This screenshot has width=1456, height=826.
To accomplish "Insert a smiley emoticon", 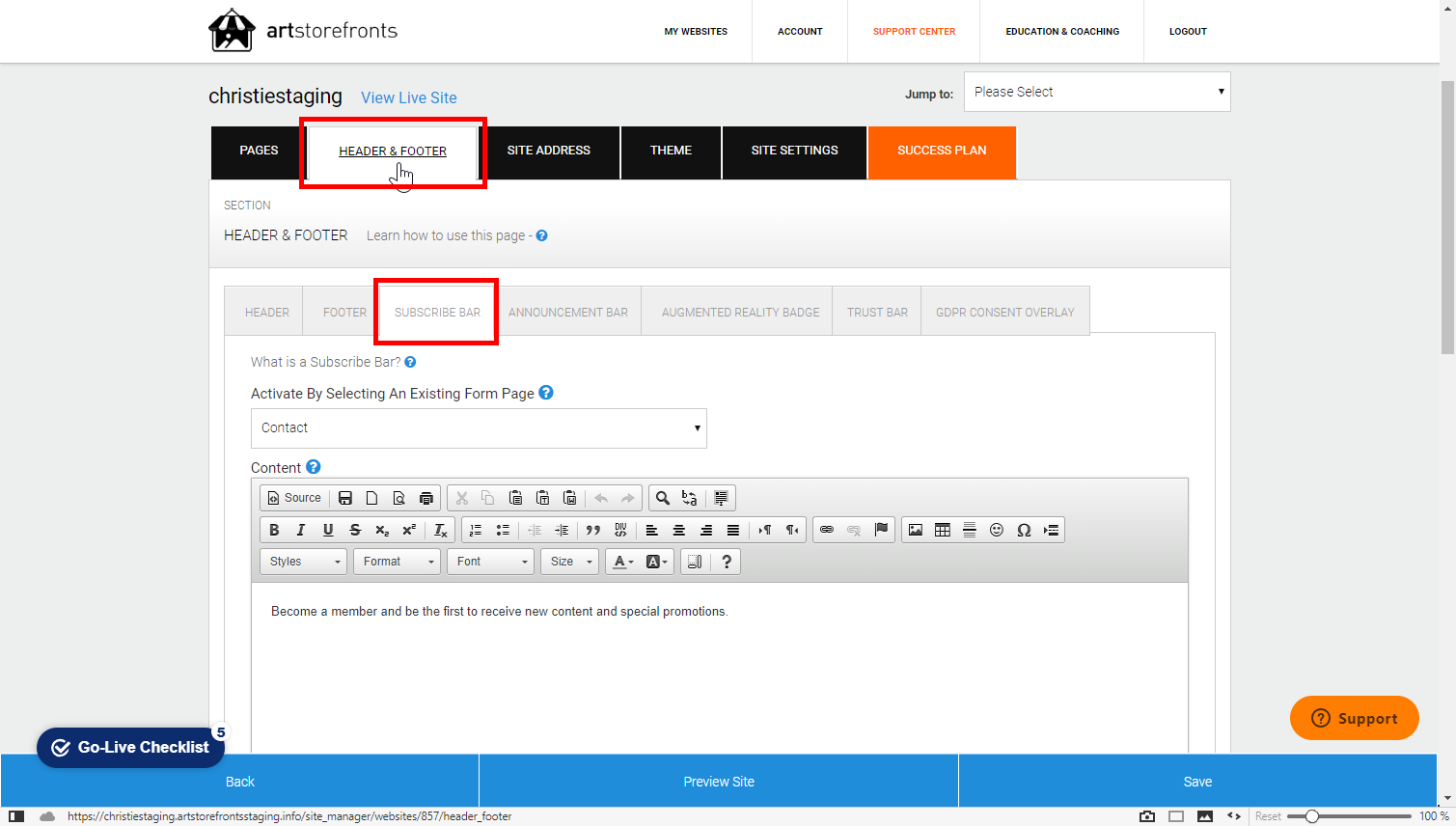I will coord(997,530).
